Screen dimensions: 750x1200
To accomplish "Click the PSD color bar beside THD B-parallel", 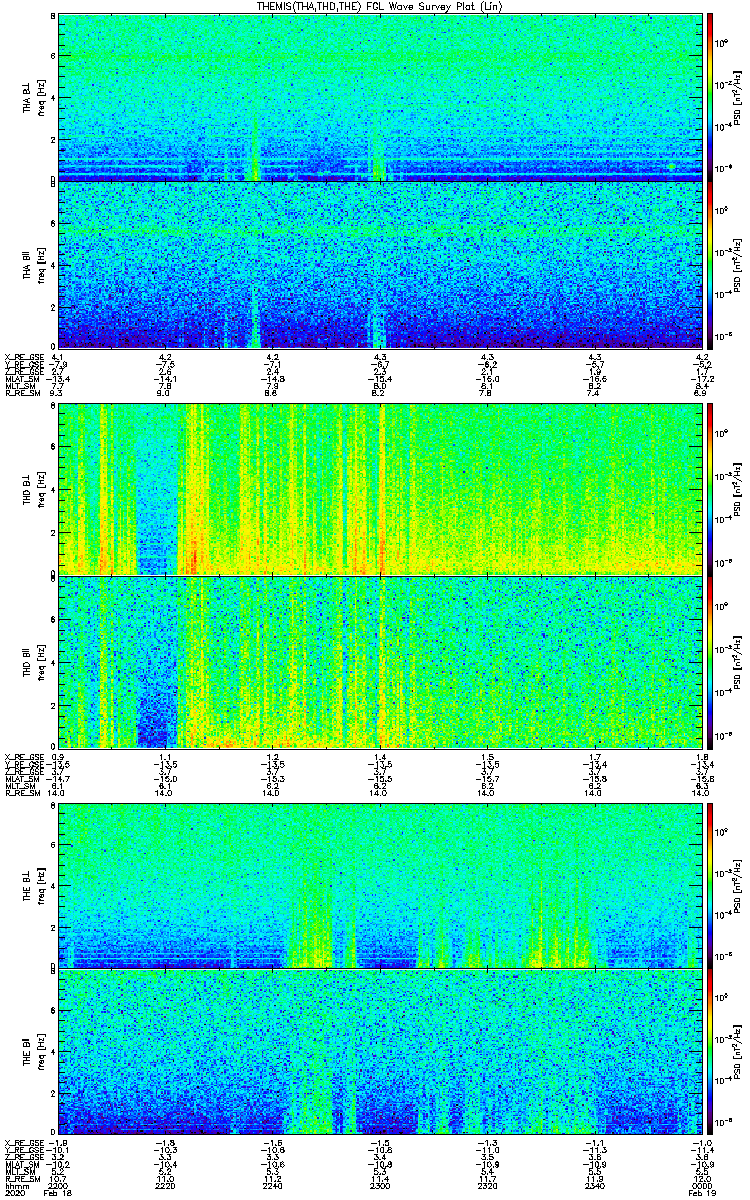I will 710,661.
